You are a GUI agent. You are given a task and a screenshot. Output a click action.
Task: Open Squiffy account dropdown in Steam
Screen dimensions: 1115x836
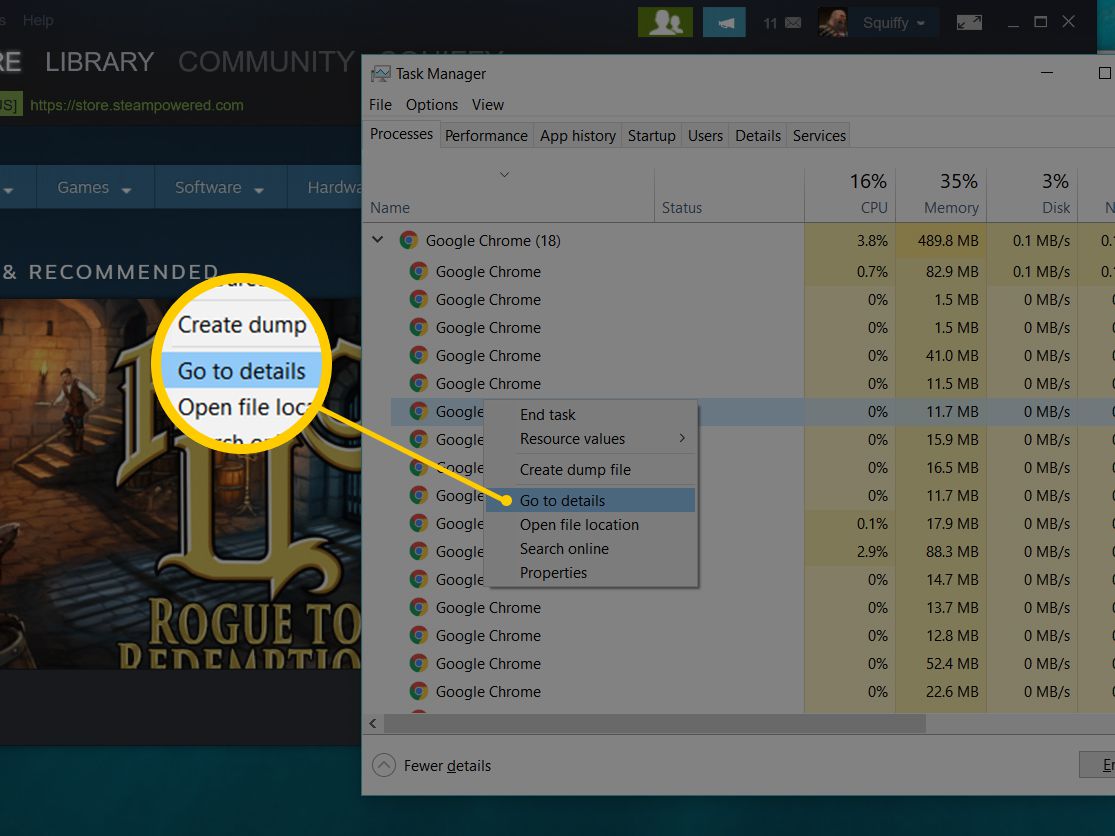[x=893, y=23]
